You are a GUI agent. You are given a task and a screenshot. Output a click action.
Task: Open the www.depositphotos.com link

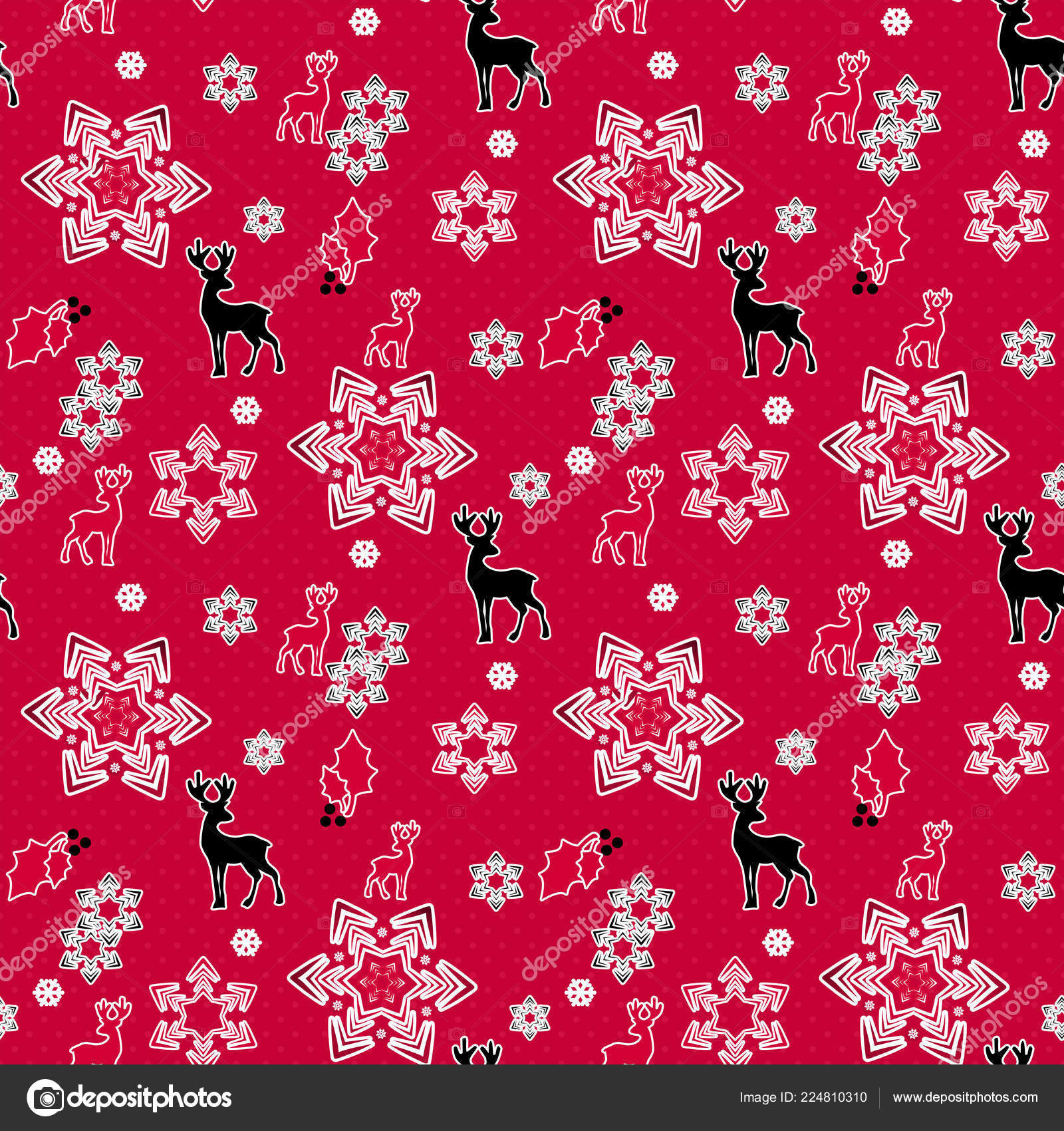click(x=965, y=1098)
